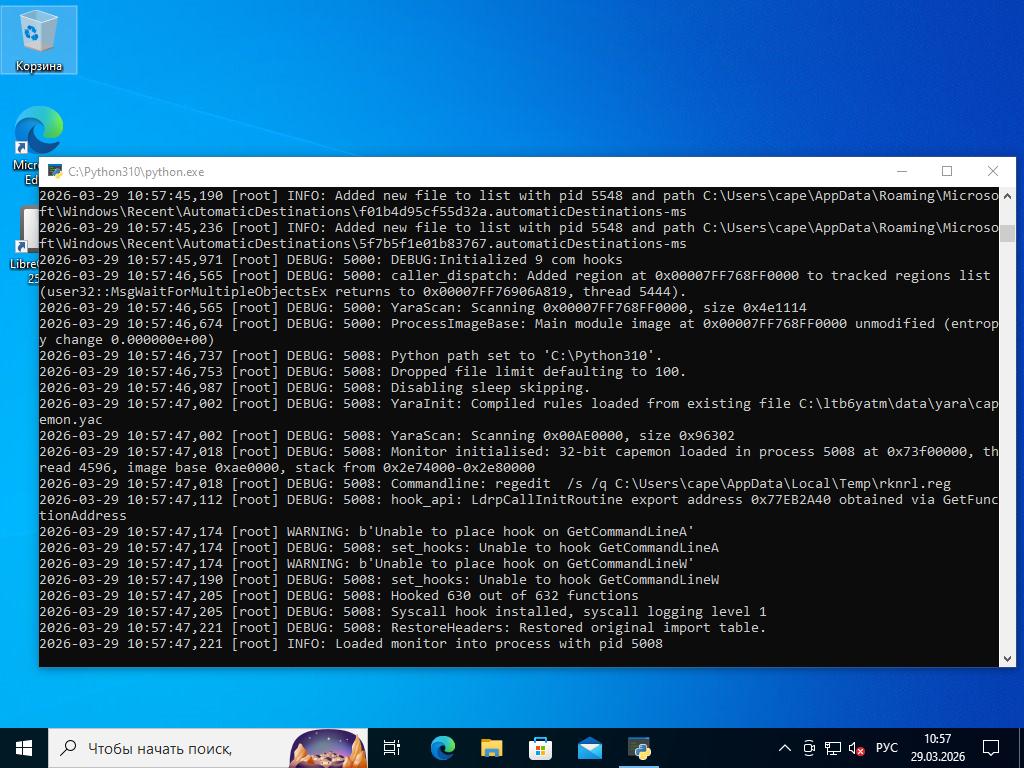Image resolution: width=1024 pixels, height=768 pixels.
Task: Open the Recycle Bin (Корзина) desktop icon
Action: [x=38, y=40]
